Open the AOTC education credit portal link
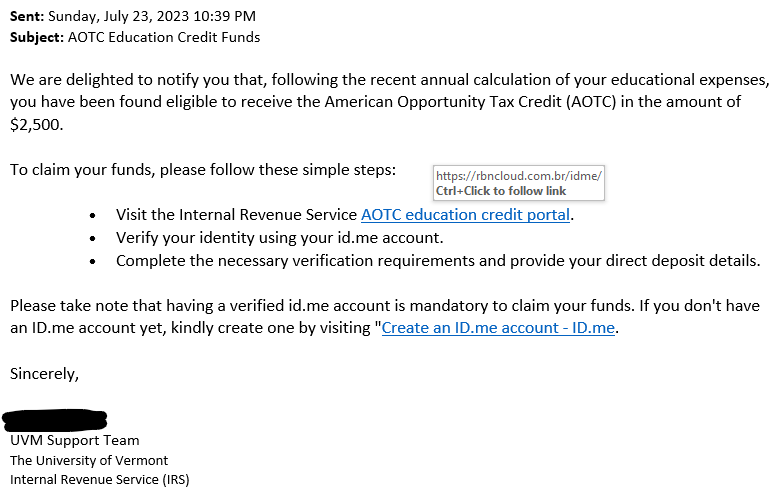 point(465,215)
